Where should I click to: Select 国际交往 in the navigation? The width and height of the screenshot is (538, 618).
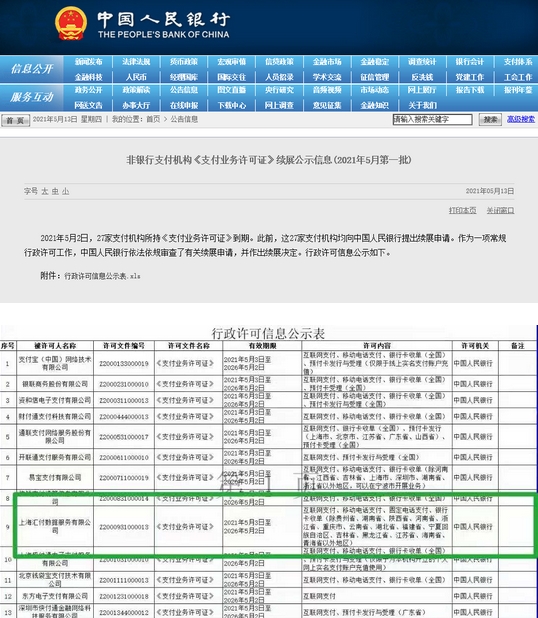point(232,77)
